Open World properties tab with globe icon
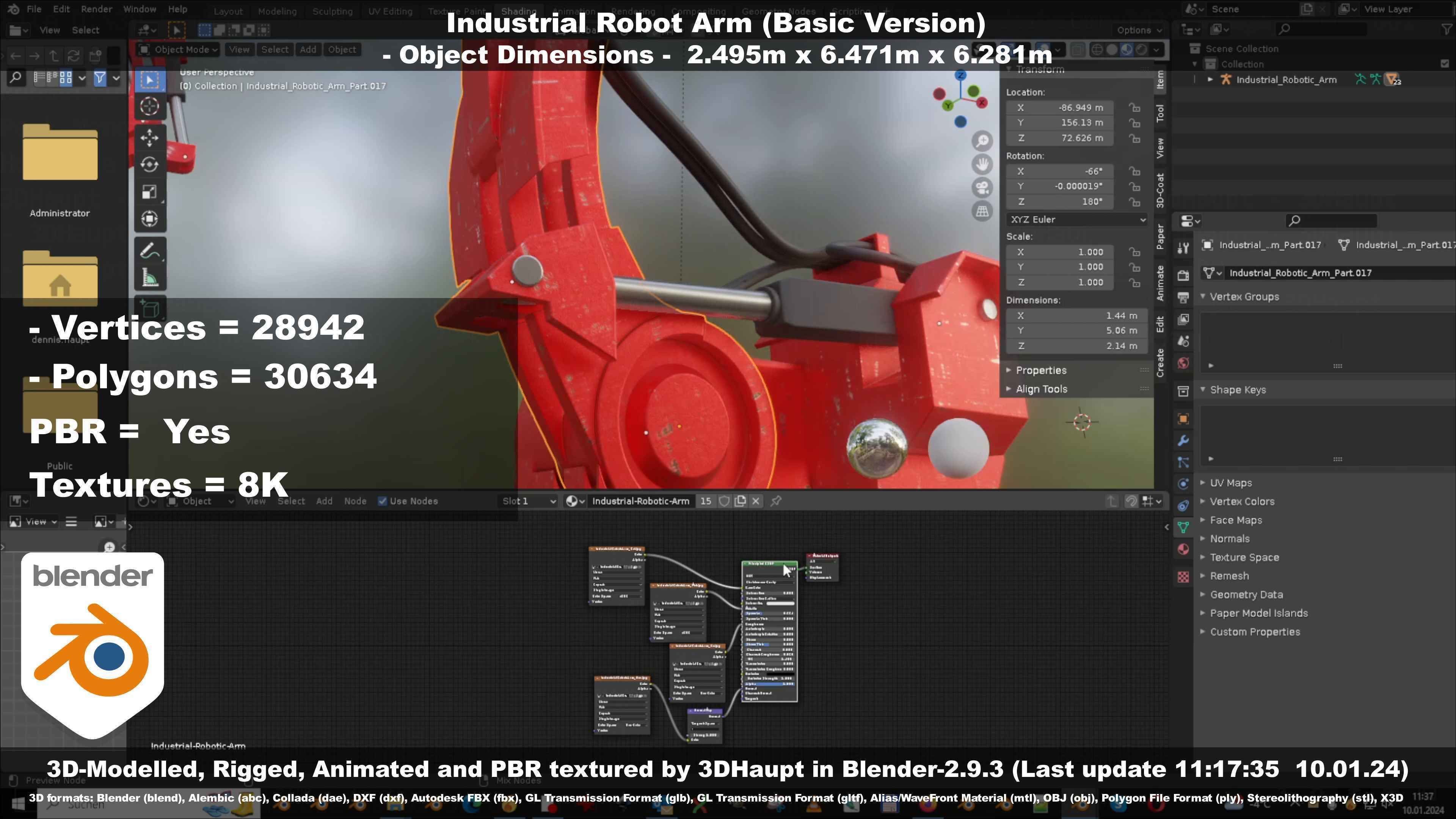1456x819 pixels. click(1183, 363)
